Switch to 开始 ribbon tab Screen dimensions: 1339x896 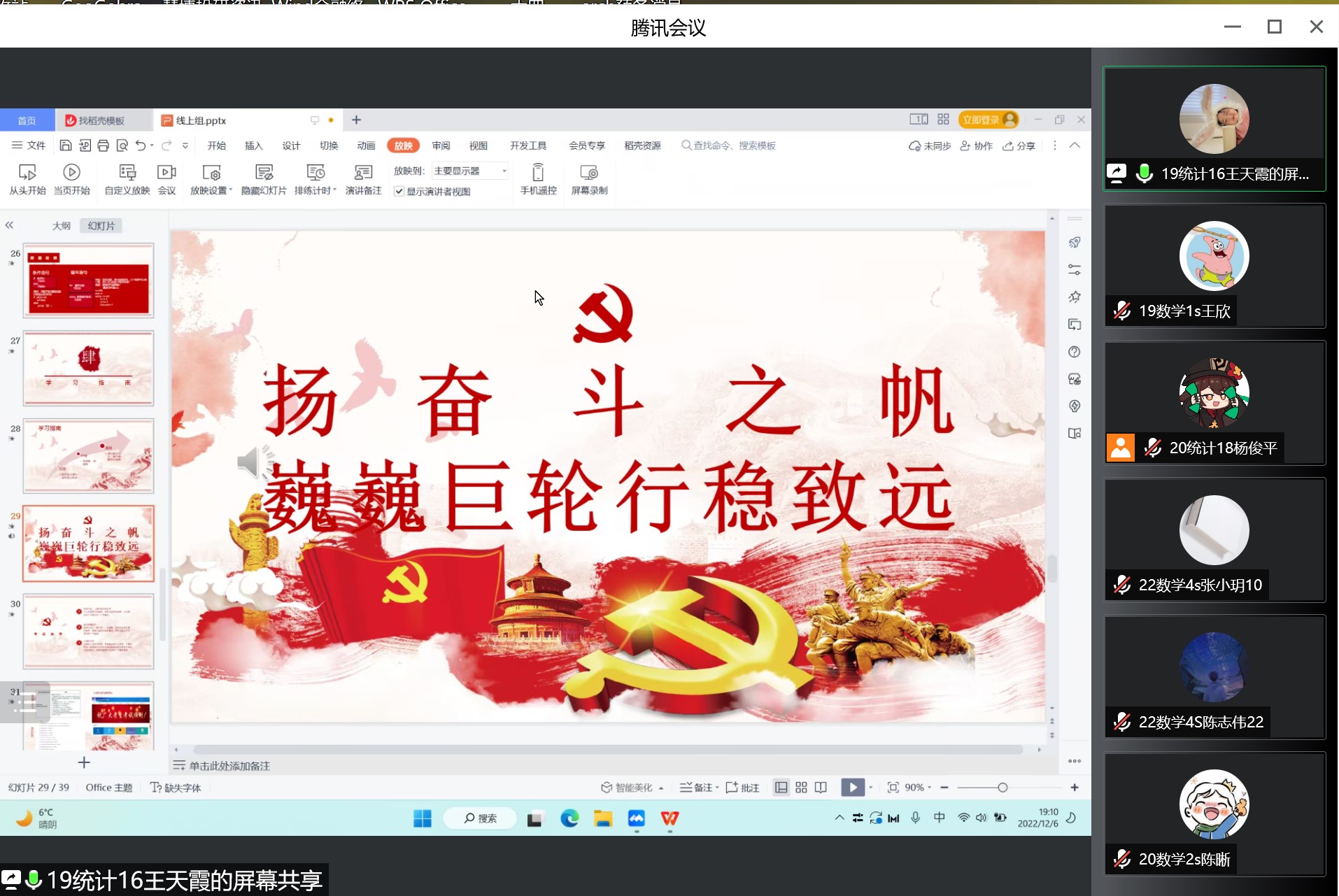click(x=216, y=145)
